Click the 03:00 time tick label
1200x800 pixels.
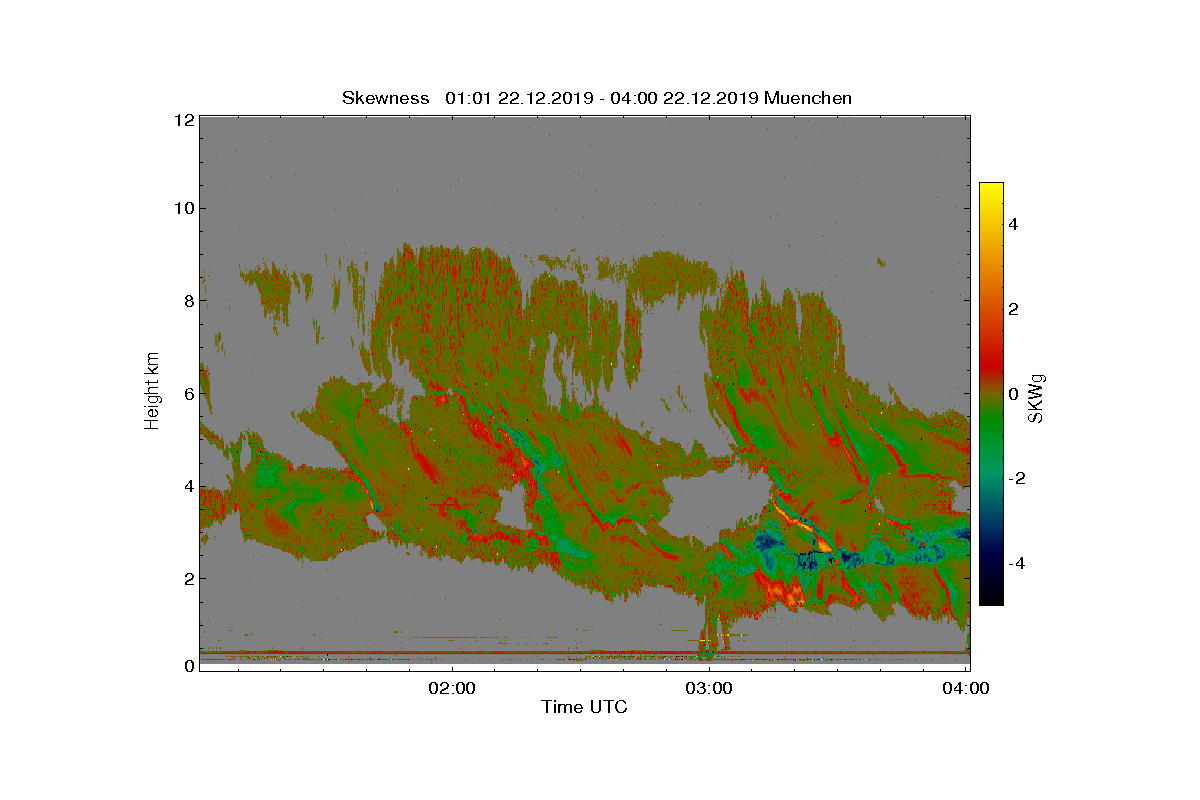710,688
